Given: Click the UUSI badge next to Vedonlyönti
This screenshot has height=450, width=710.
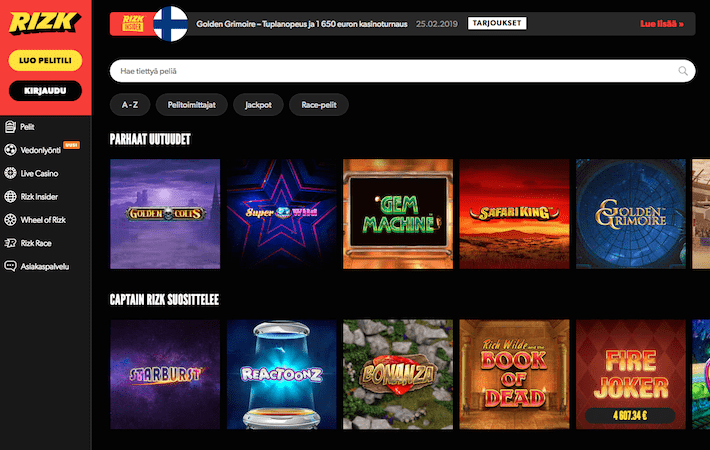Looking at the screenshot, I should pos(71,145).
